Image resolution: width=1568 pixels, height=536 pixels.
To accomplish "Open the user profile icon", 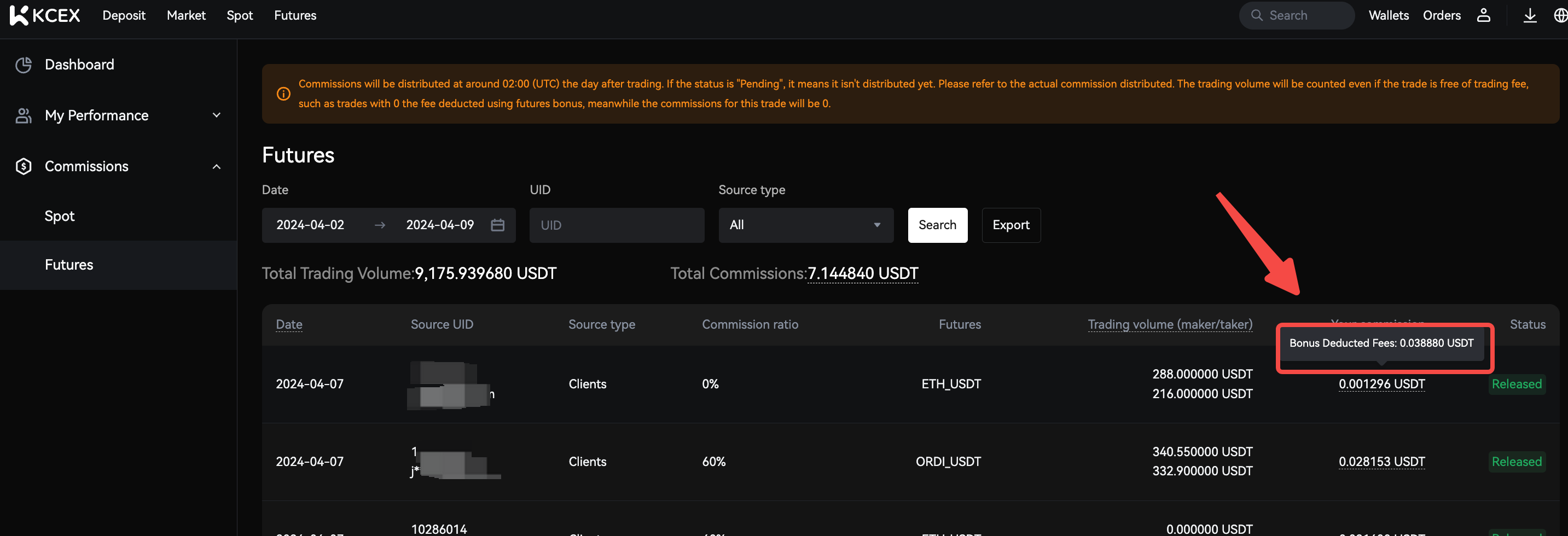I will point(1483,15).
